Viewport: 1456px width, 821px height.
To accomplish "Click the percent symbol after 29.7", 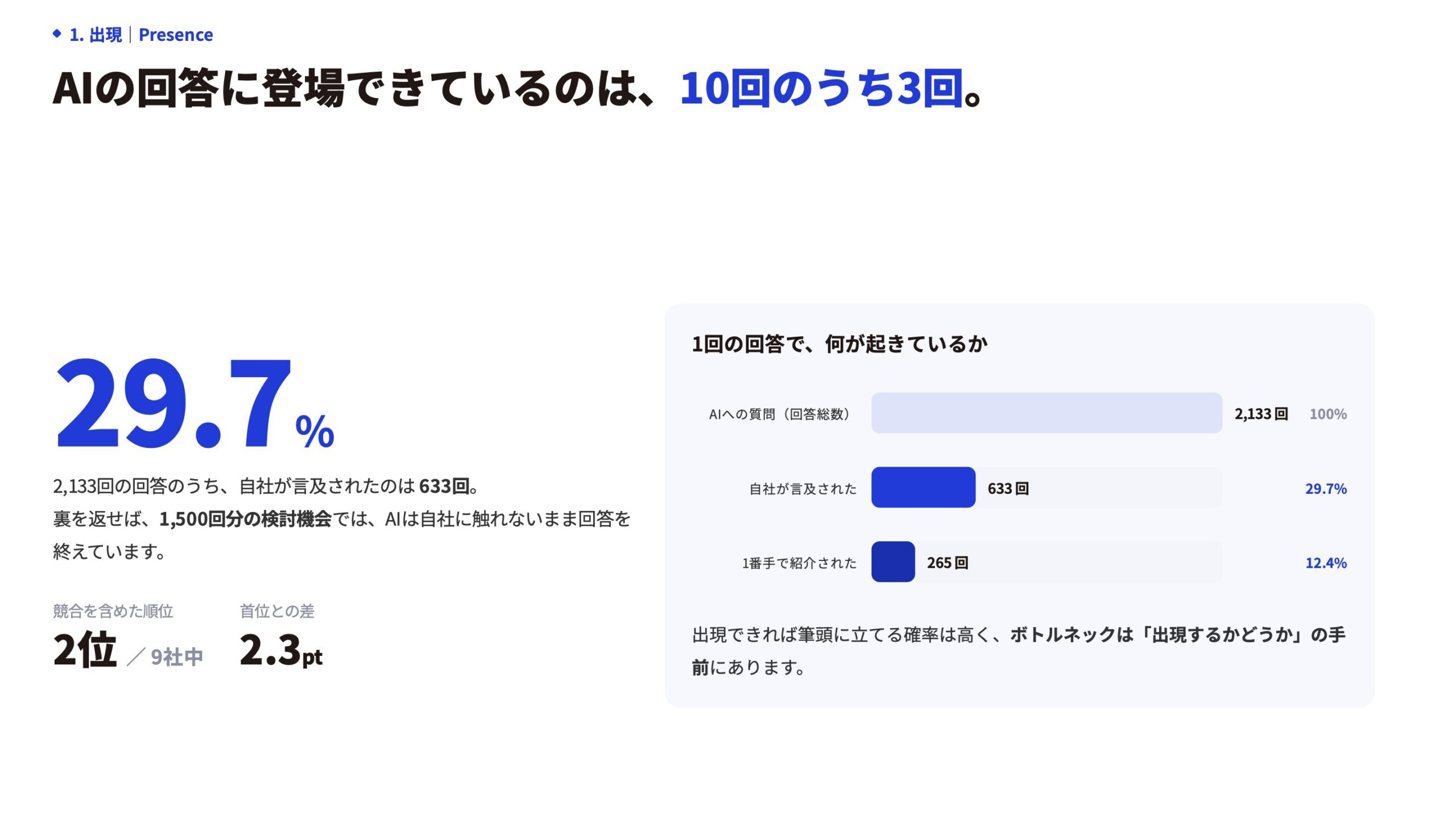I will (315, 431).
